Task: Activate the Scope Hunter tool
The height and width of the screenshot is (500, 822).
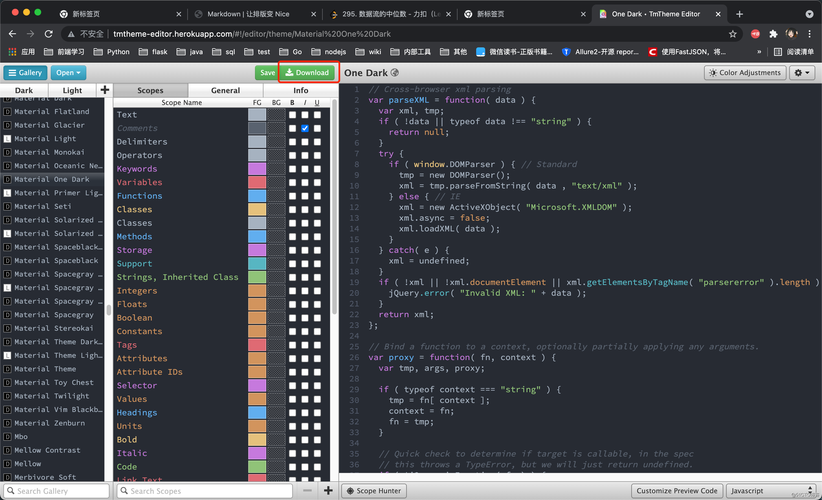Action: click(x=374, y=491)
